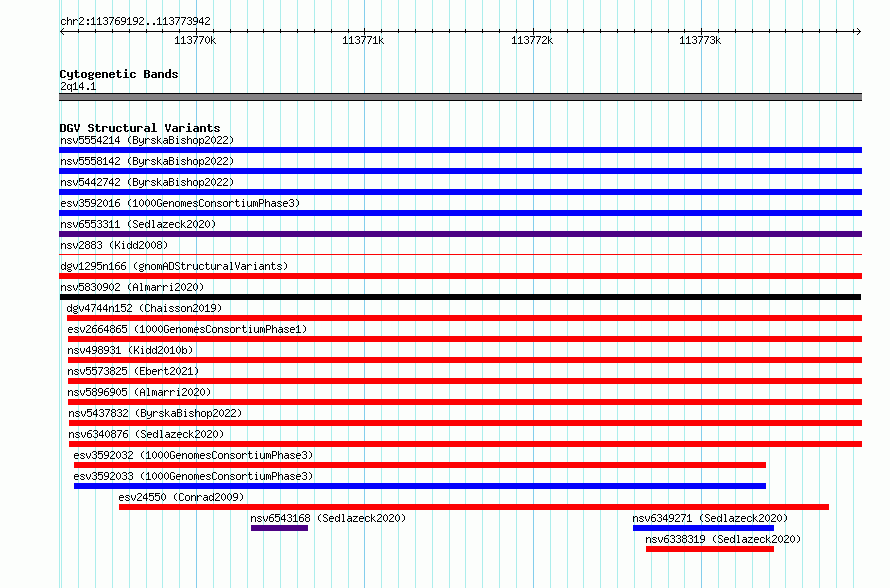Select the blue nsv5442742 variant bar
Image resolution: width=890 pixels, height=588 pixels.
(460, 192)
